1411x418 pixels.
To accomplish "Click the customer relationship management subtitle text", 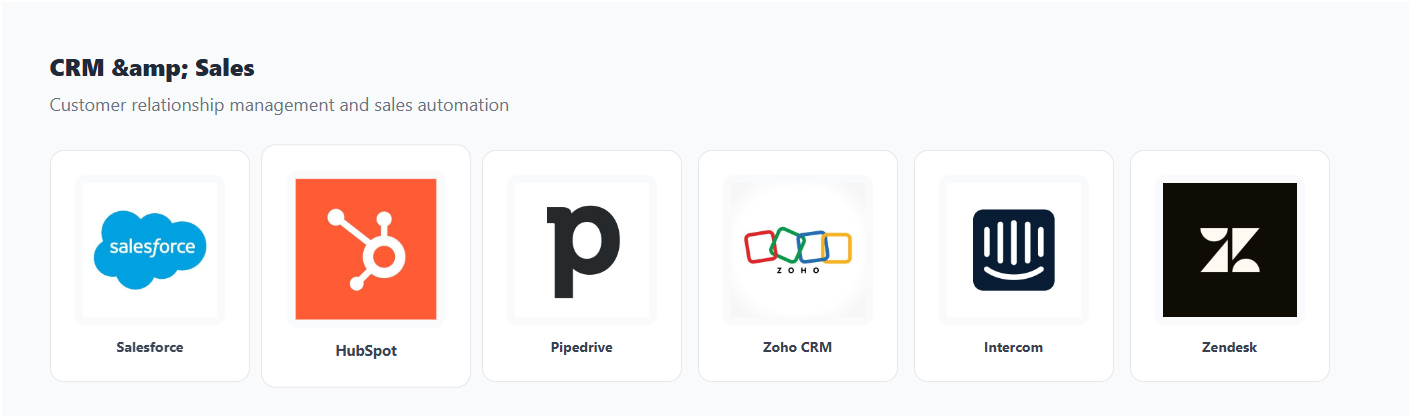I will point(279,104).
